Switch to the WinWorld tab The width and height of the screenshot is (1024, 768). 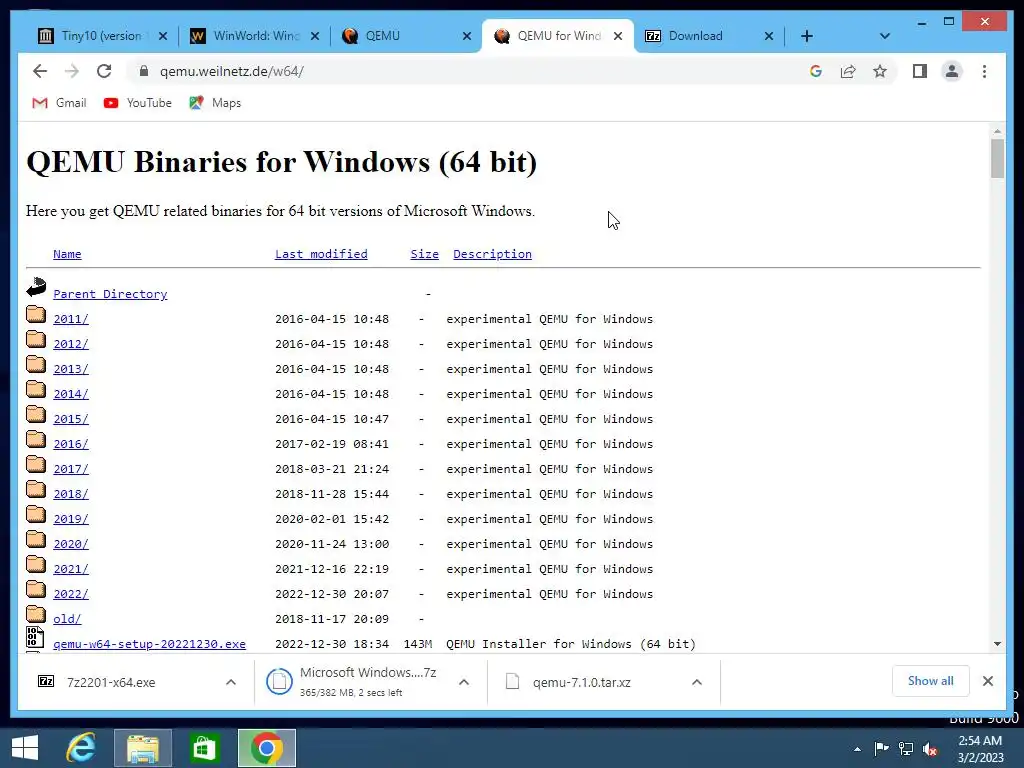pyautogui.click(x=255, y=36)
